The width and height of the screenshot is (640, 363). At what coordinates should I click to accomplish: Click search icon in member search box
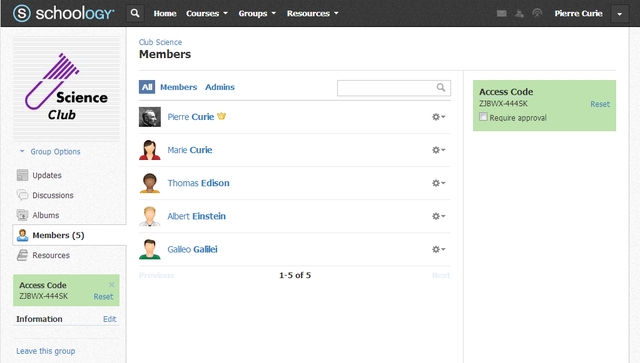[441, 87]
